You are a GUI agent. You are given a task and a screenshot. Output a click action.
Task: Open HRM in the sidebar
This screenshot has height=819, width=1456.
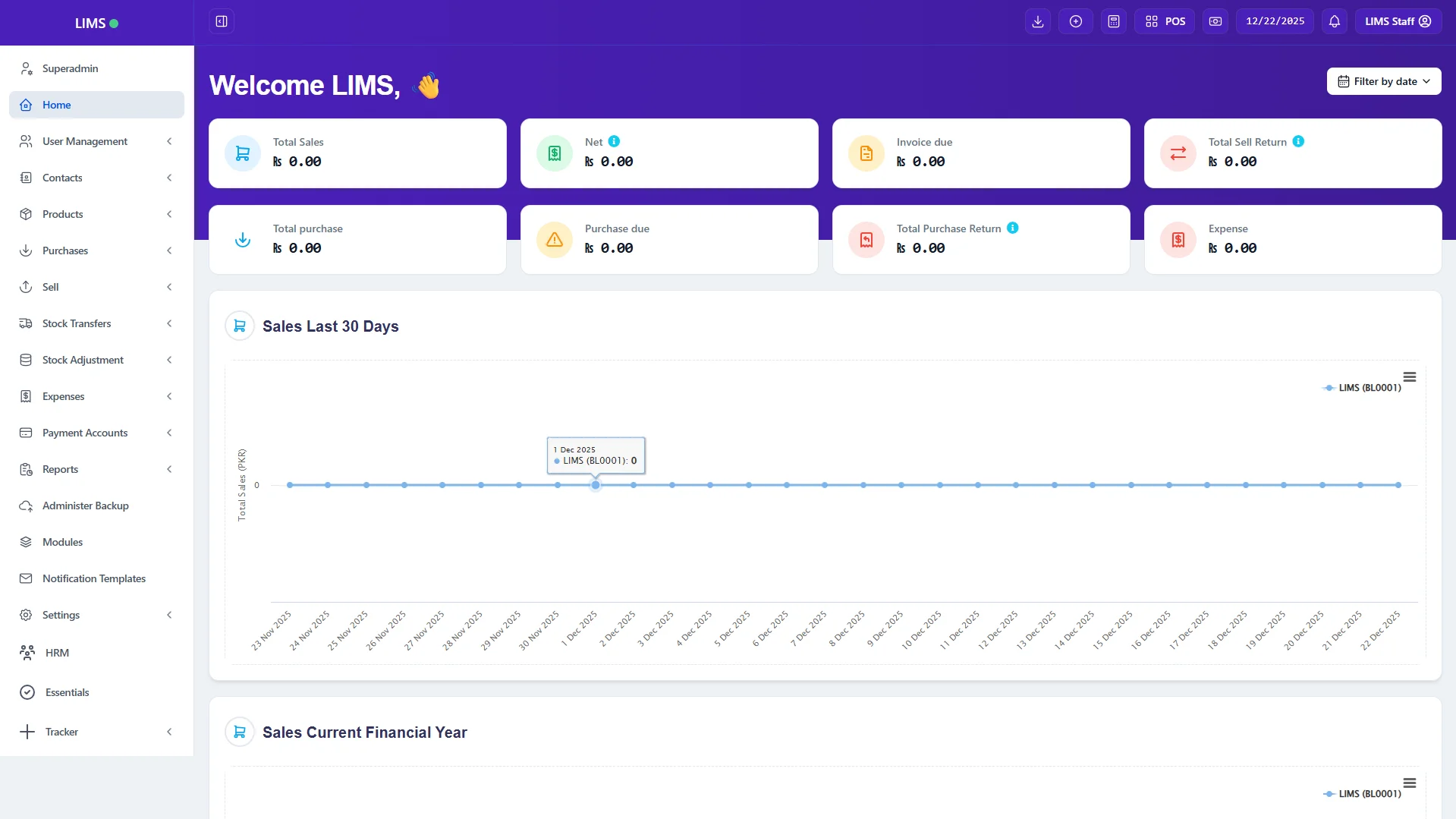[97, 653]
